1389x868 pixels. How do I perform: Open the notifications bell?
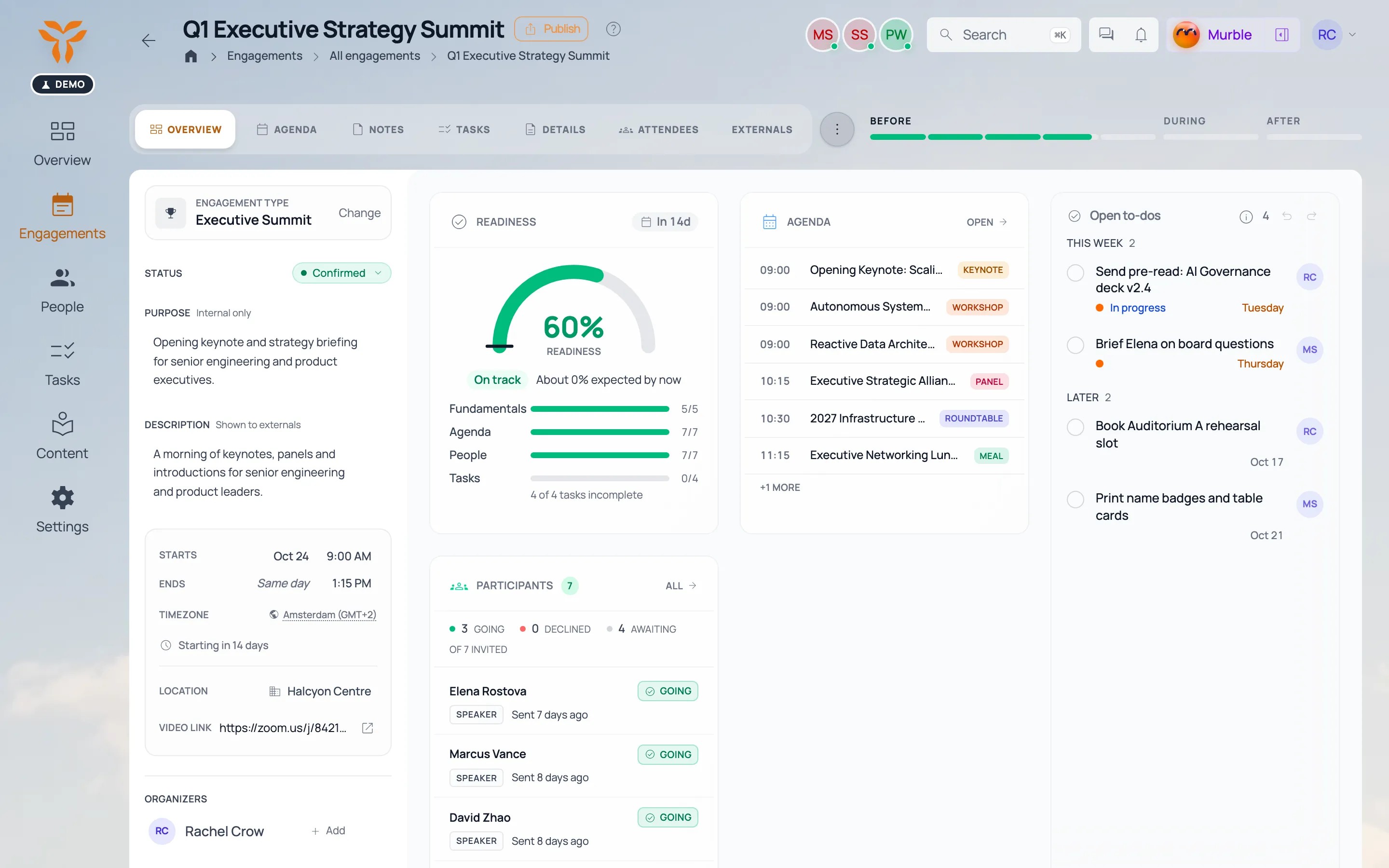(x=1141, y=34)
